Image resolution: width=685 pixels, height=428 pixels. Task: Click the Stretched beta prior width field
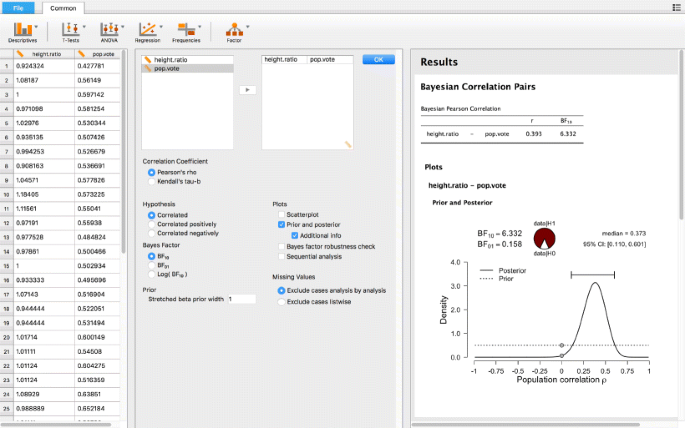(x=242, y=299)
